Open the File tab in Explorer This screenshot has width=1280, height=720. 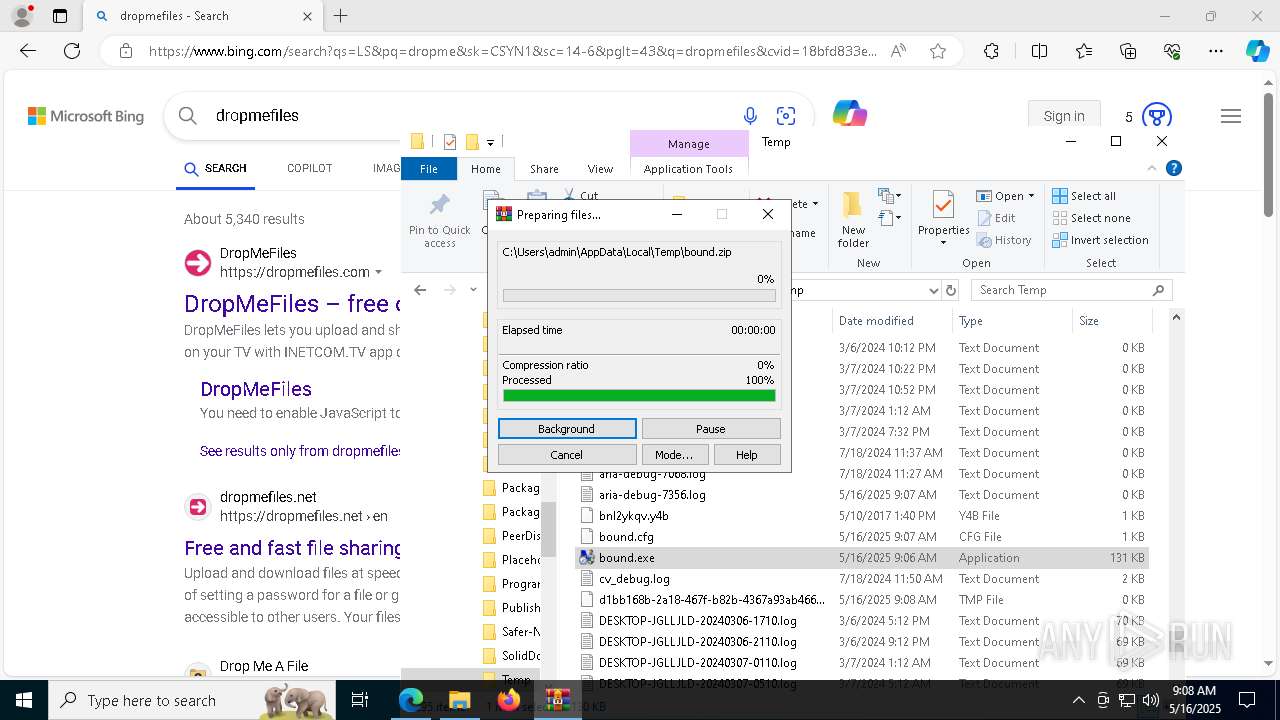click(429, 169)
